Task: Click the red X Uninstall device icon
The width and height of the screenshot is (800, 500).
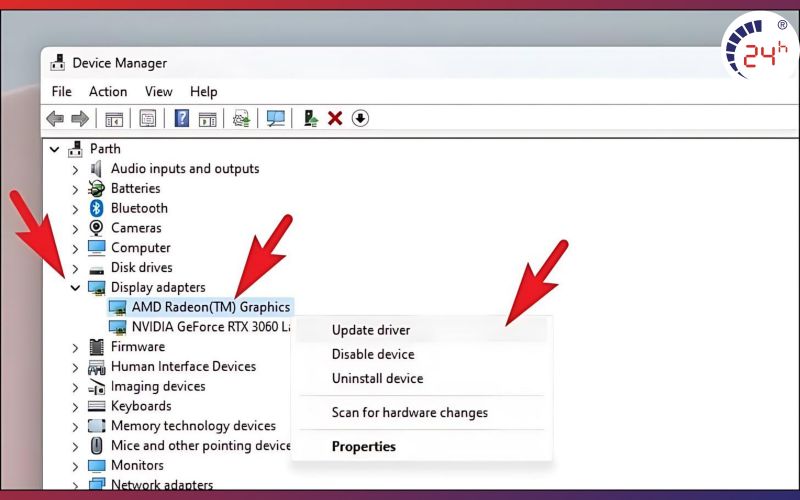Action: (x=335, y=119)
